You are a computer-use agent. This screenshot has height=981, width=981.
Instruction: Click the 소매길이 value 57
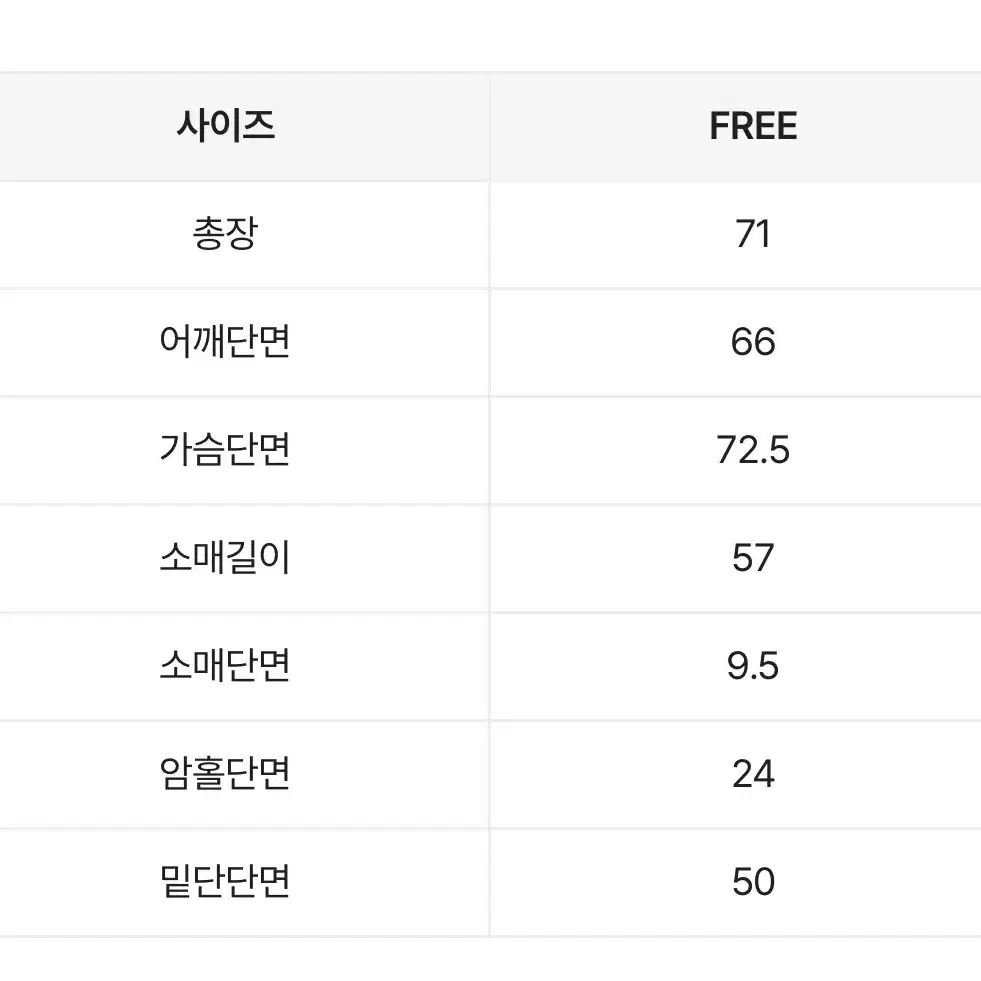(753, 558)
